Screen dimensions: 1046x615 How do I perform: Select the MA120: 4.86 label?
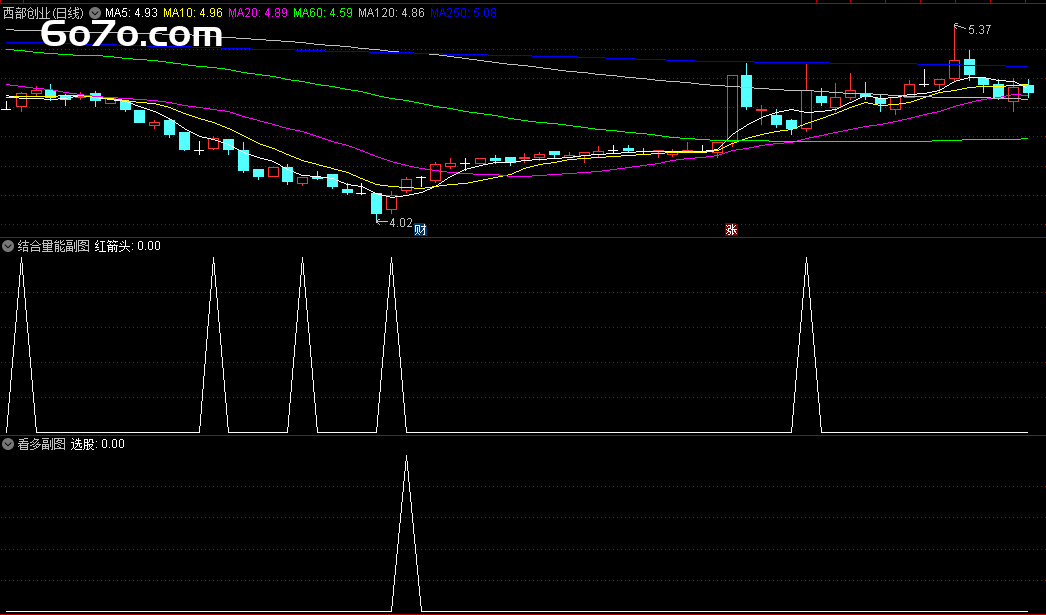pyautogui.click(x=391, y=13)
